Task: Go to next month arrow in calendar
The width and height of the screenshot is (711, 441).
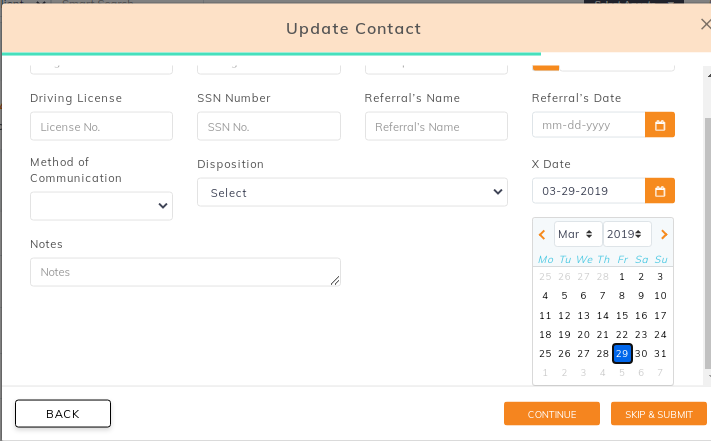Action: (664, 234)
